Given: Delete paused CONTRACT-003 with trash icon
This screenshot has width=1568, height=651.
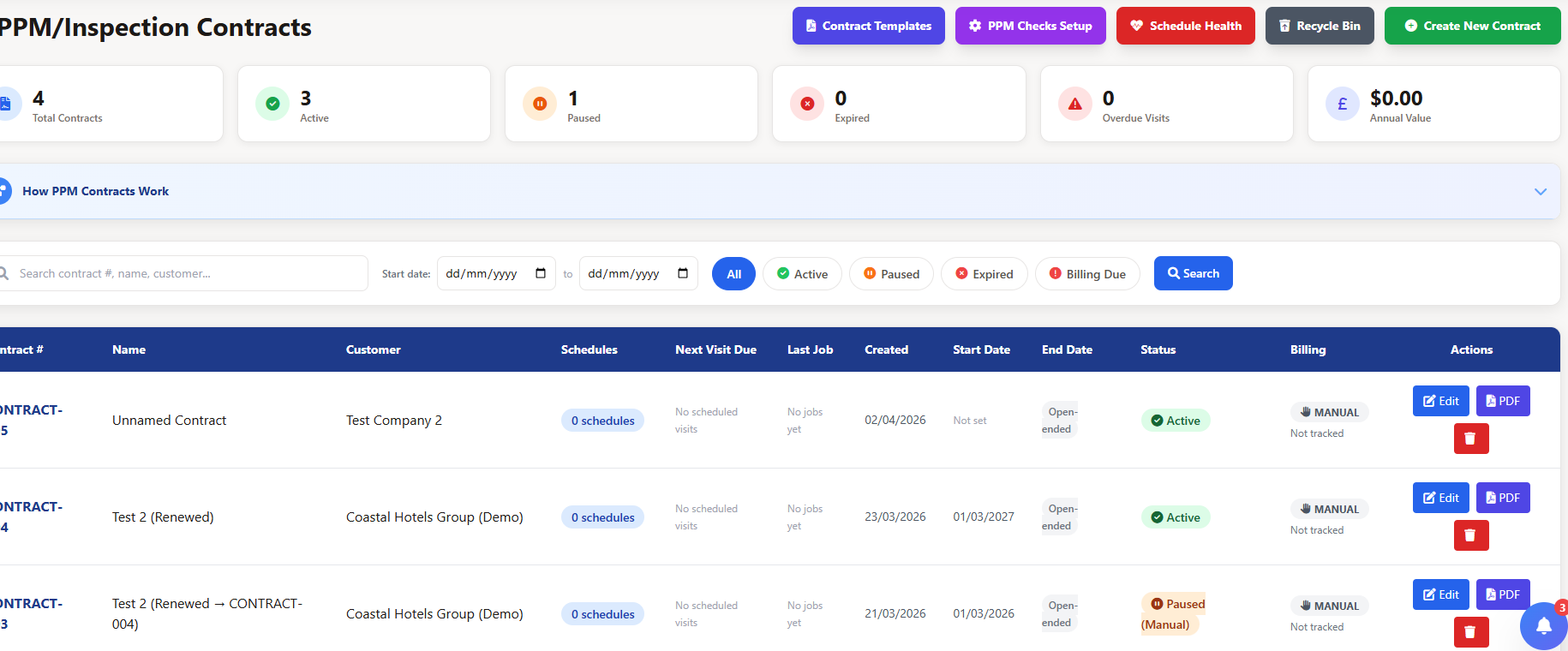Looking at the screenshot, I should (1471, 632).
